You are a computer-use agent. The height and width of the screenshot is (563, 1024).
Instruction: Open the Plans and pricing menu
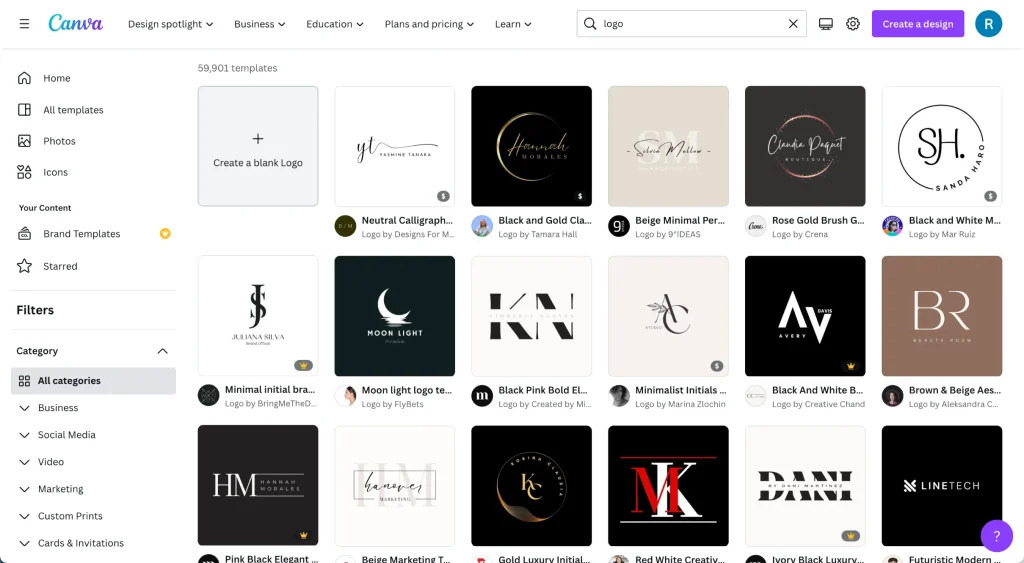[430, 24]
